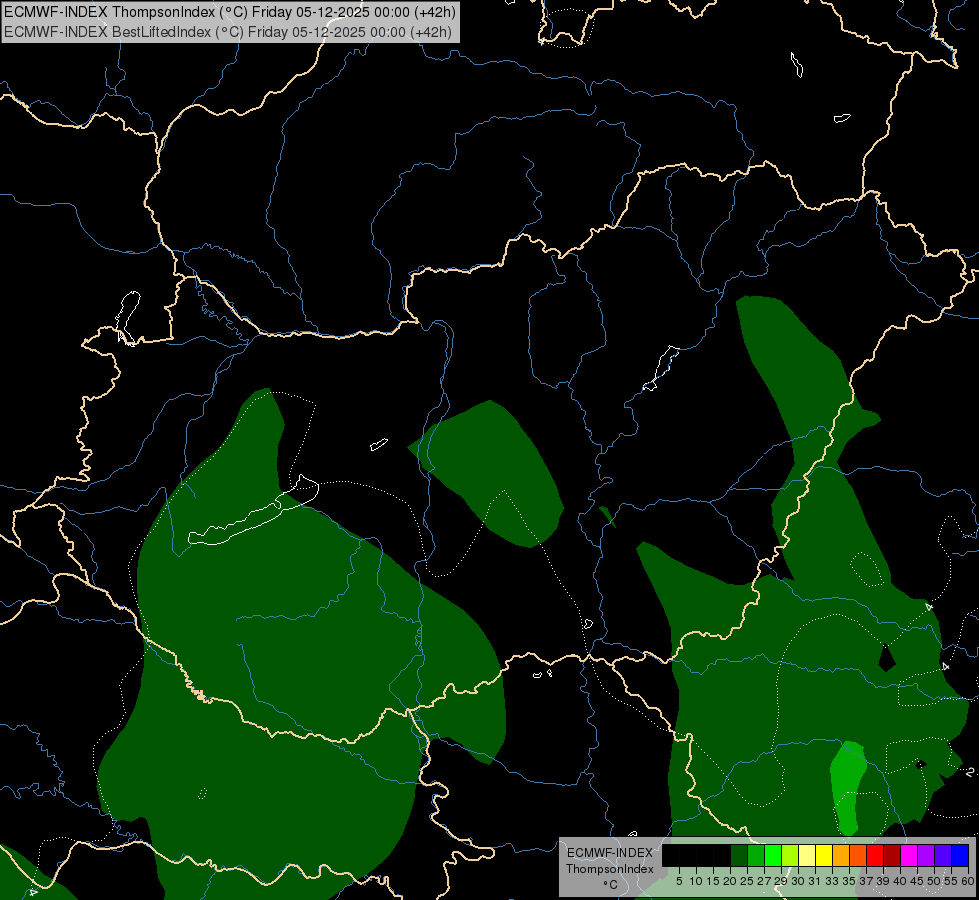Image resolution: width=979 pixels, height=900 pixels.
Task: Click the legend unit label '°C'
Action: [x=611, y=885]
